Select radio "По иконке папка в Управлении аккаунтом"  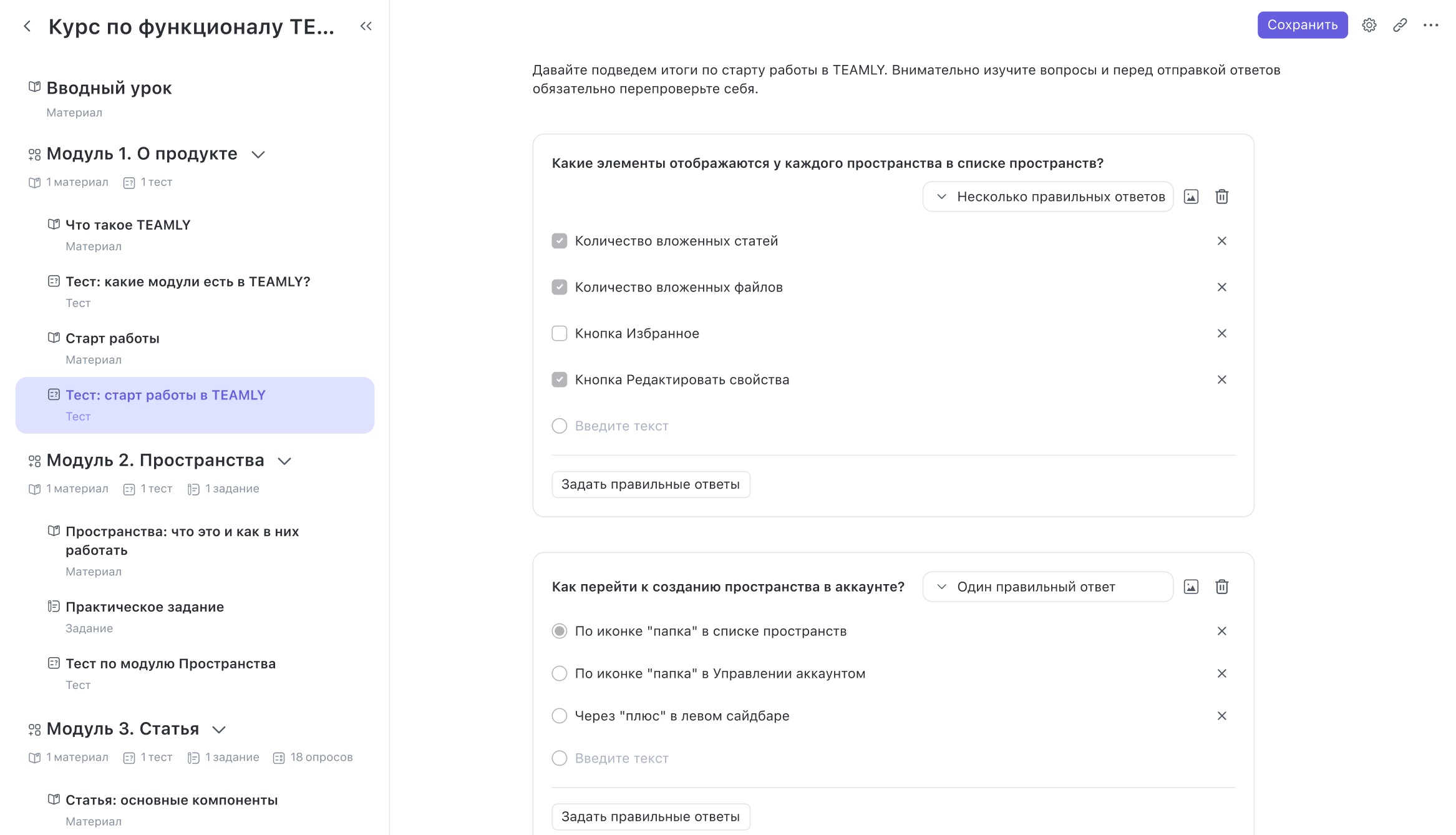pyautogui.click(x=560, y=673)
